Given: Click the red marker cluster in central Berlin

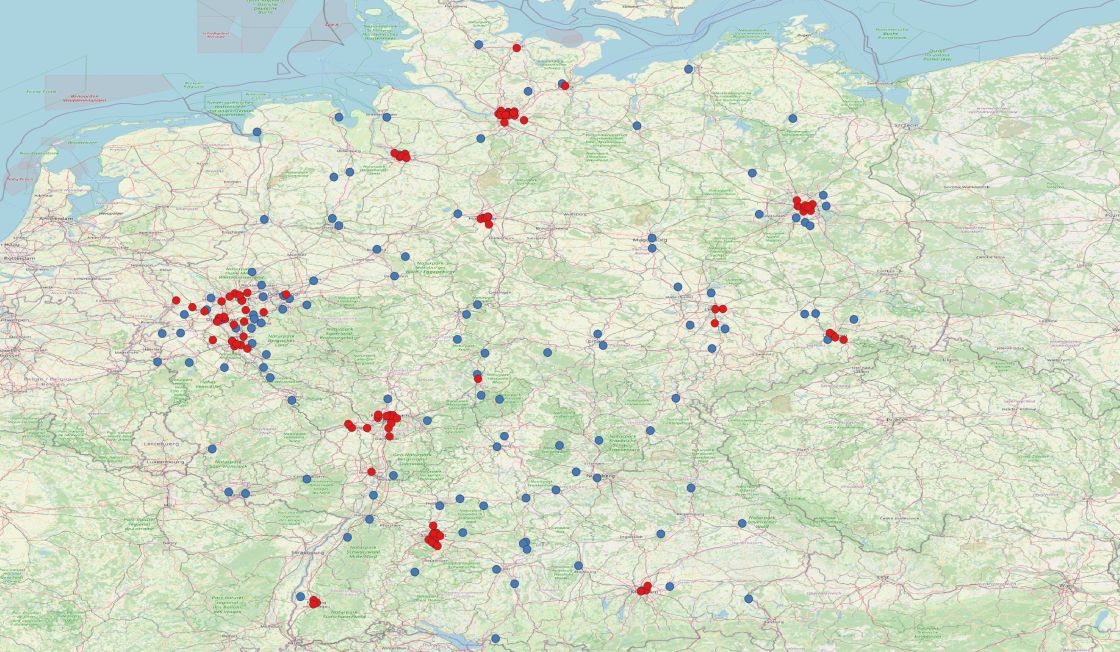Looking at the screenshot, I should (804, 207).
